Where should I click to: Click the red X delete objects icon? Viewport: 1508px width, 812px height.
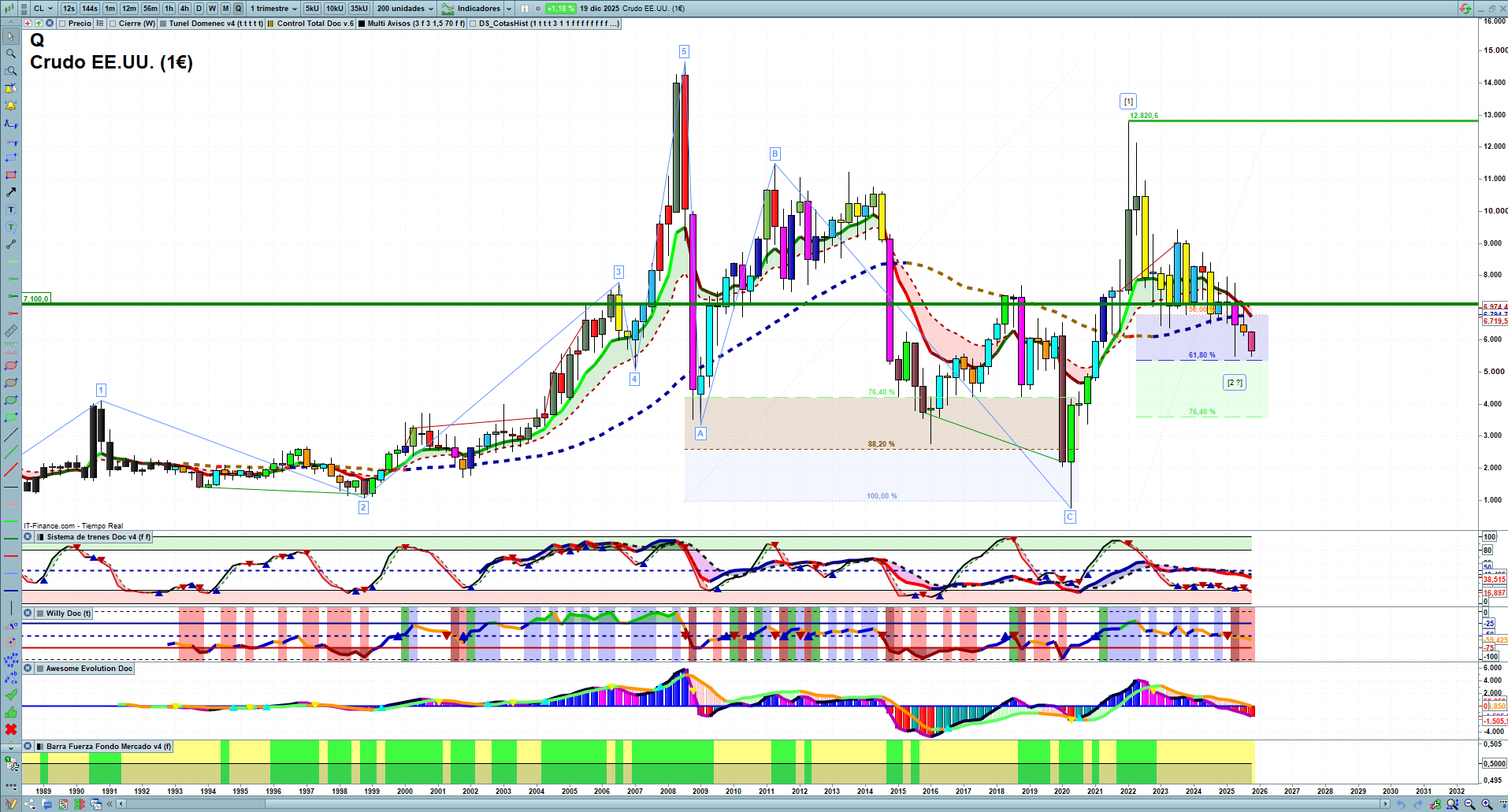coord(11,729)
